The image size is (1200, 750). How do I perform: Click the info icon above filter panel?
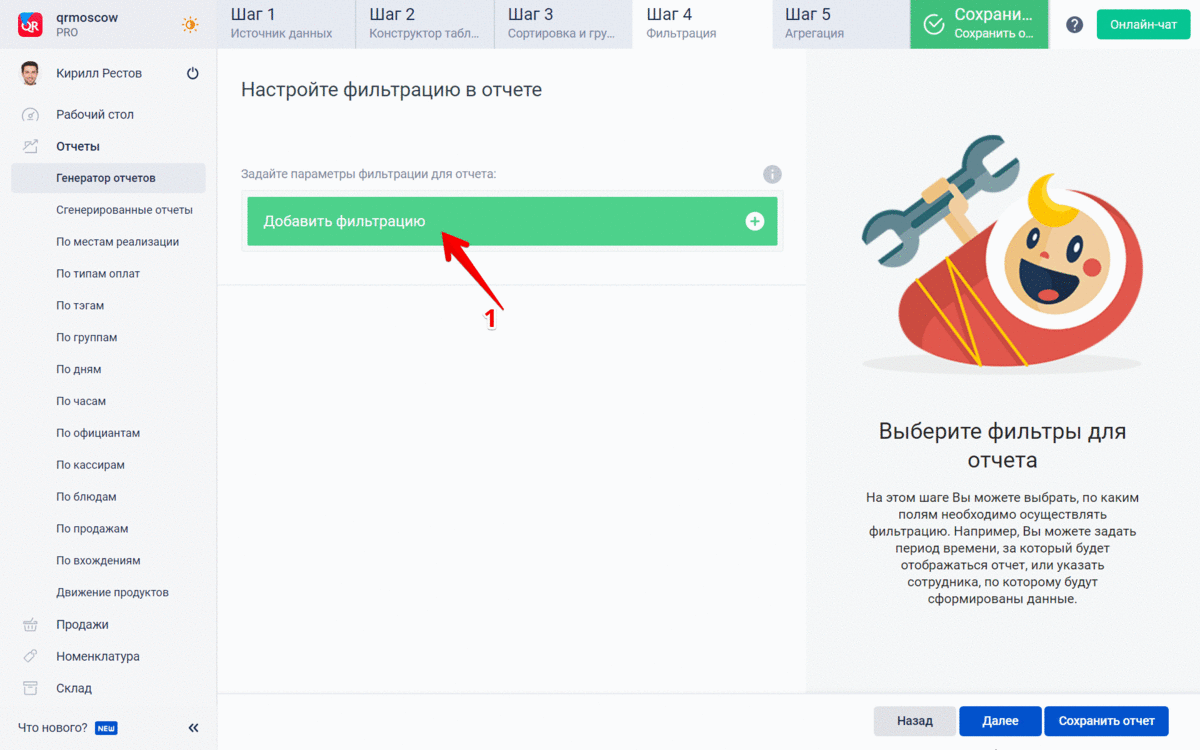[772, 174]
